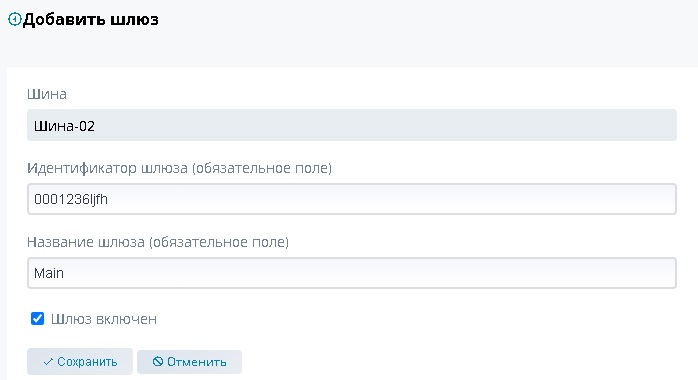698x380 pixels.
Task: Click the Добавить шлюз heading
Action: (90, 20)
